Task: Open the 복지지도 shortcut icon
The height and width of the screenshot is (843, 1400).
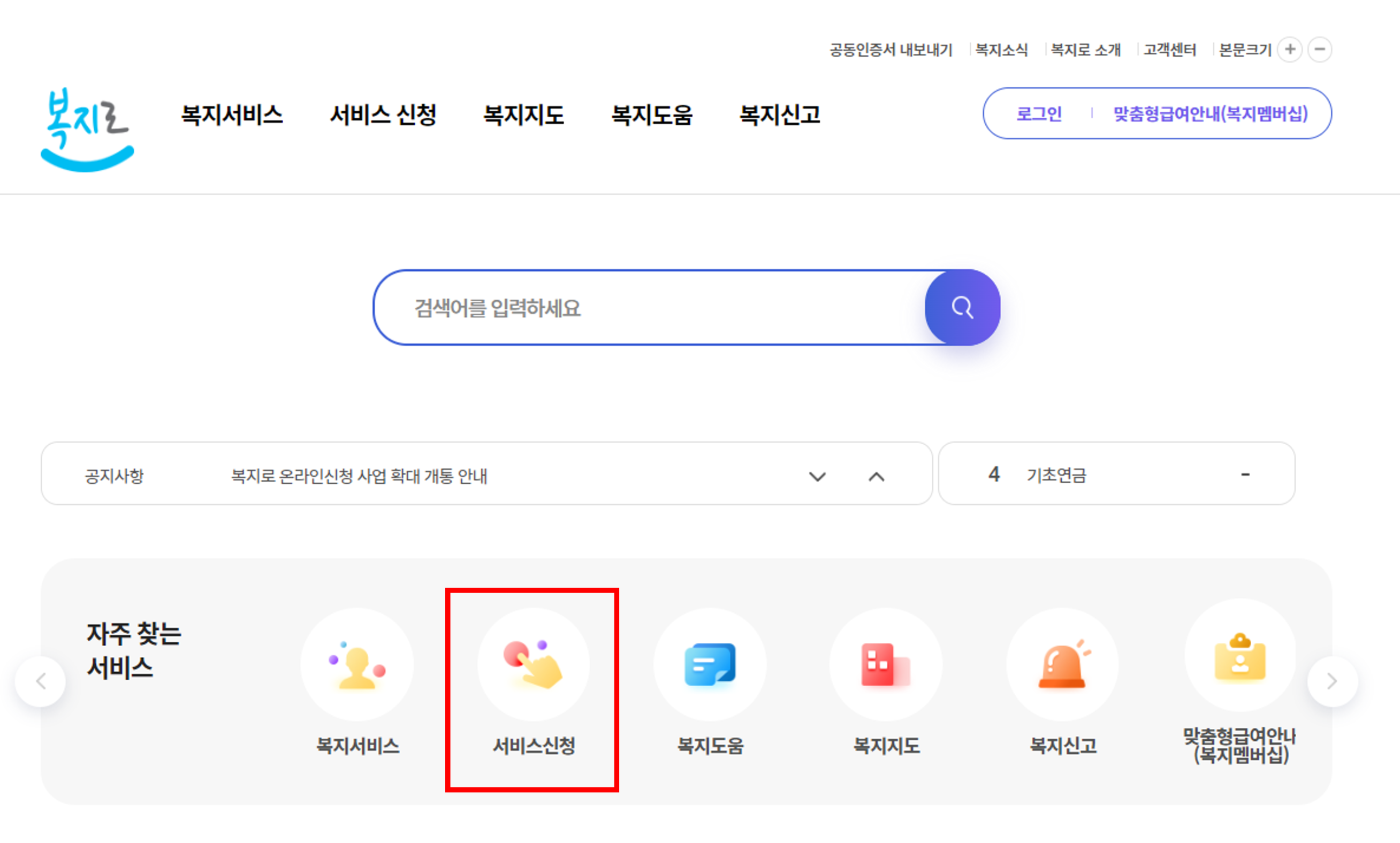Action: (886, 664)
